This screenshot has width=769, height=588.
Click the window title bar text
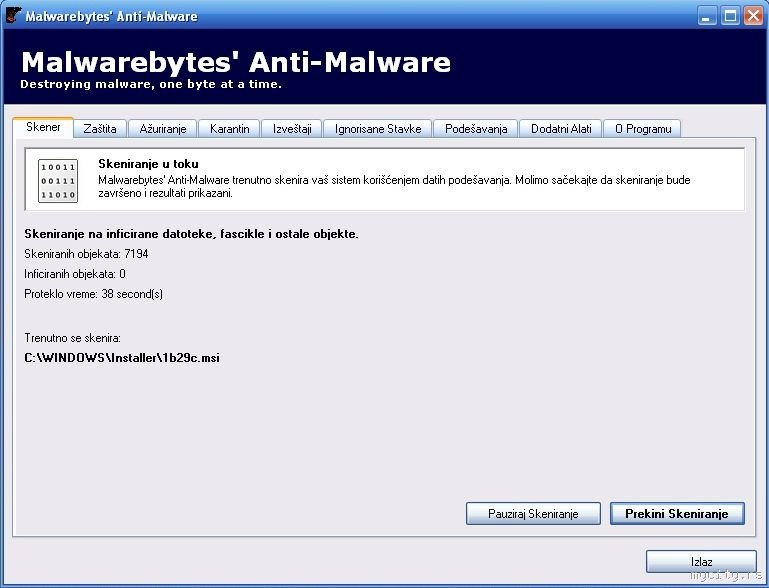pyautogui.click(x=111, y=16)
